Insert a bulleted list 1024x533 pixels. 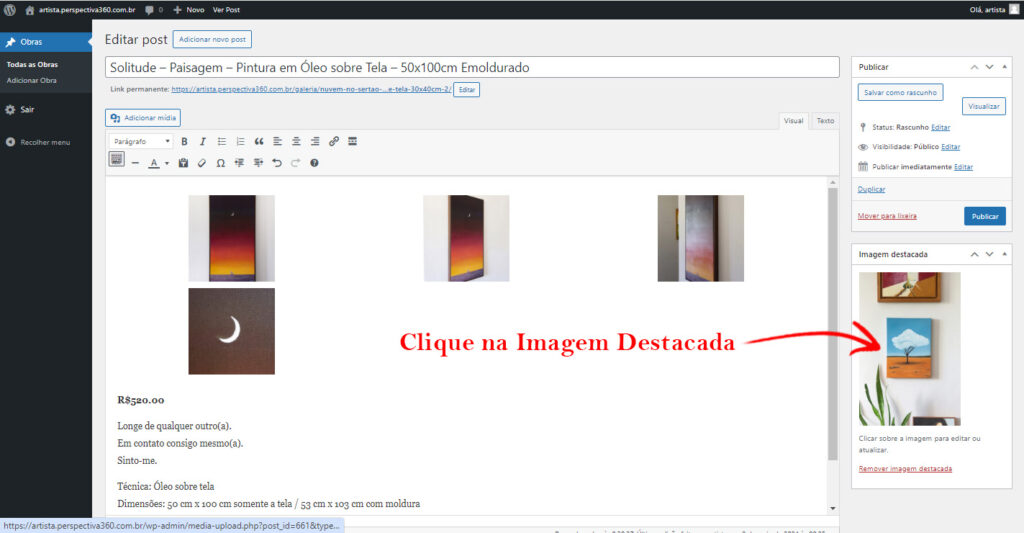point(221,141)
